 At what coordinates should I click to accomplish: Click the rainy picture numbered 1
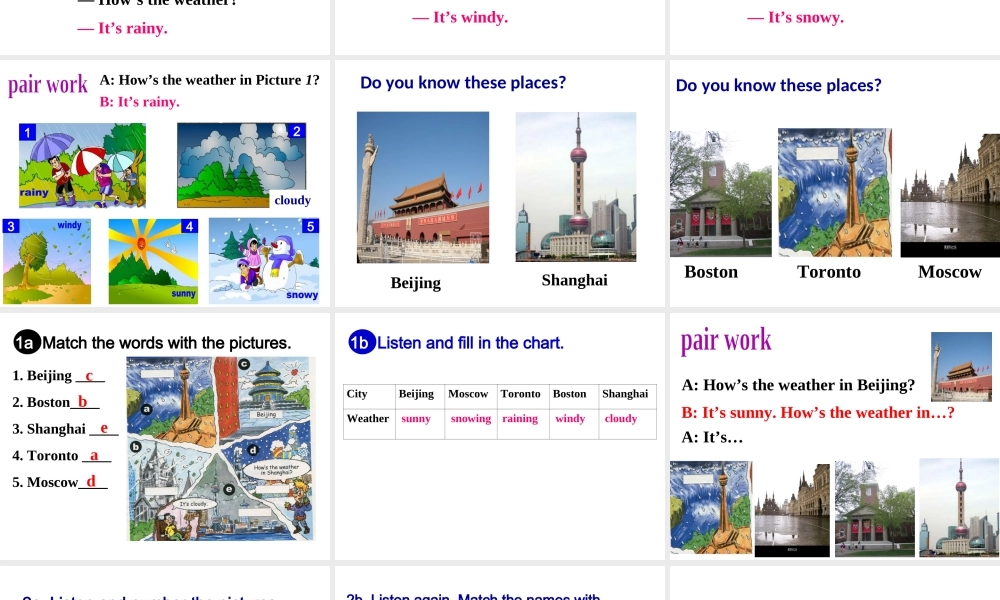tap(82, 165)
